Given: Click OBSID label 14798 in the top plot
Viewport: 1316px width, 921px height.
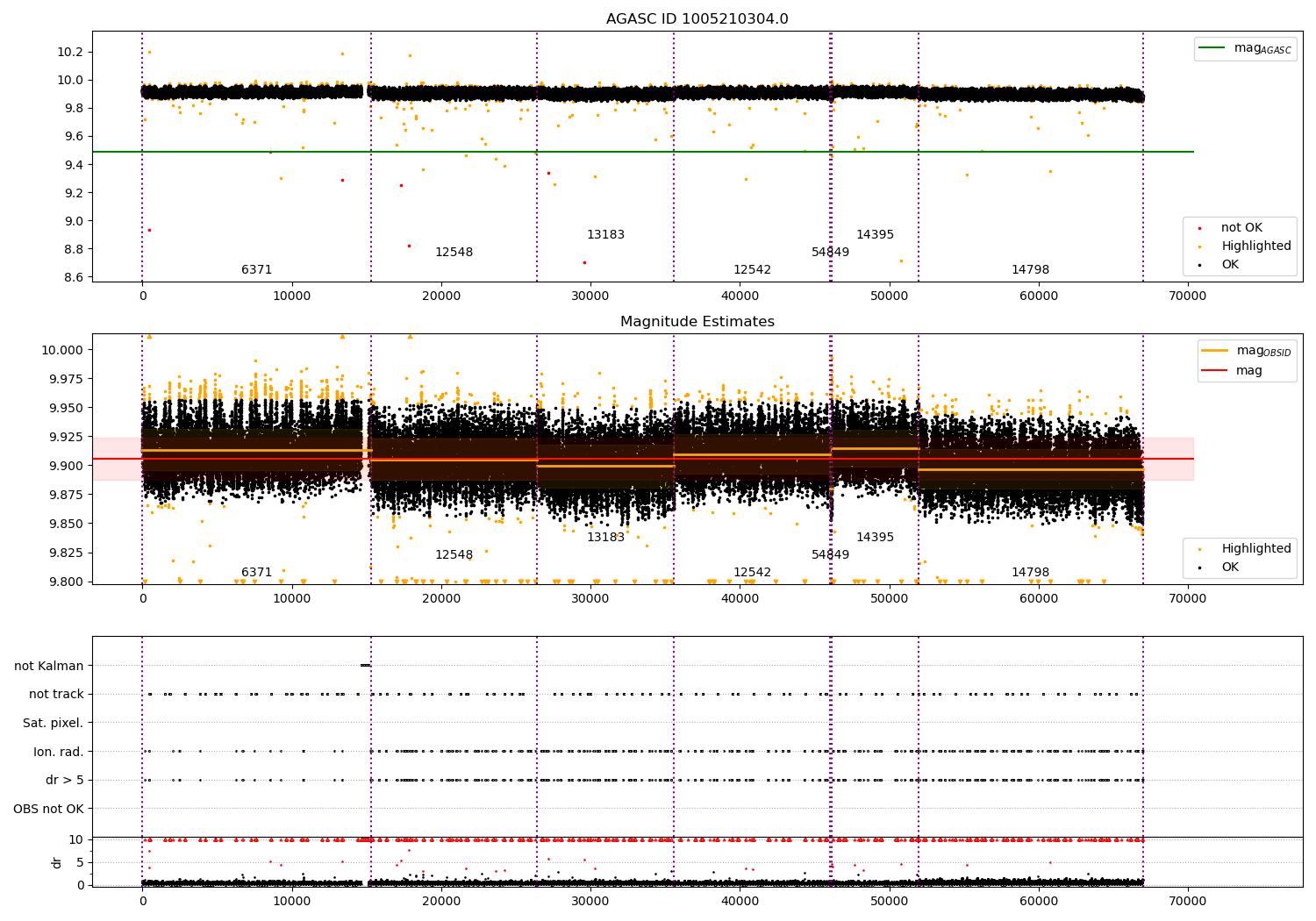Looking at the screenshot, I should tap(1030, 270).
